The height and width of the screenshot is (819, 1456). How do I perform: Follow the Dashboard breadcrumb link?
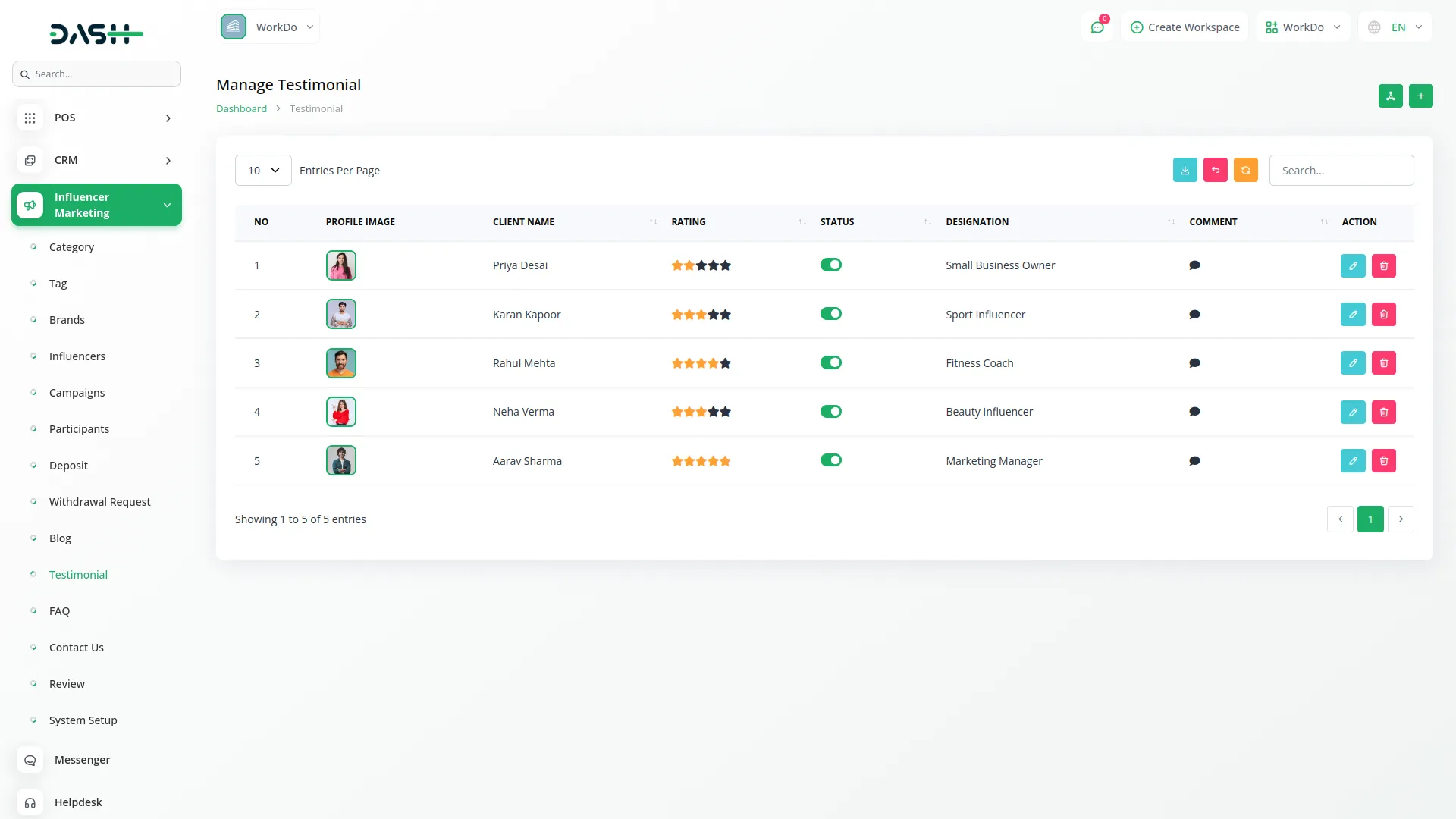(x=241, y=109)
